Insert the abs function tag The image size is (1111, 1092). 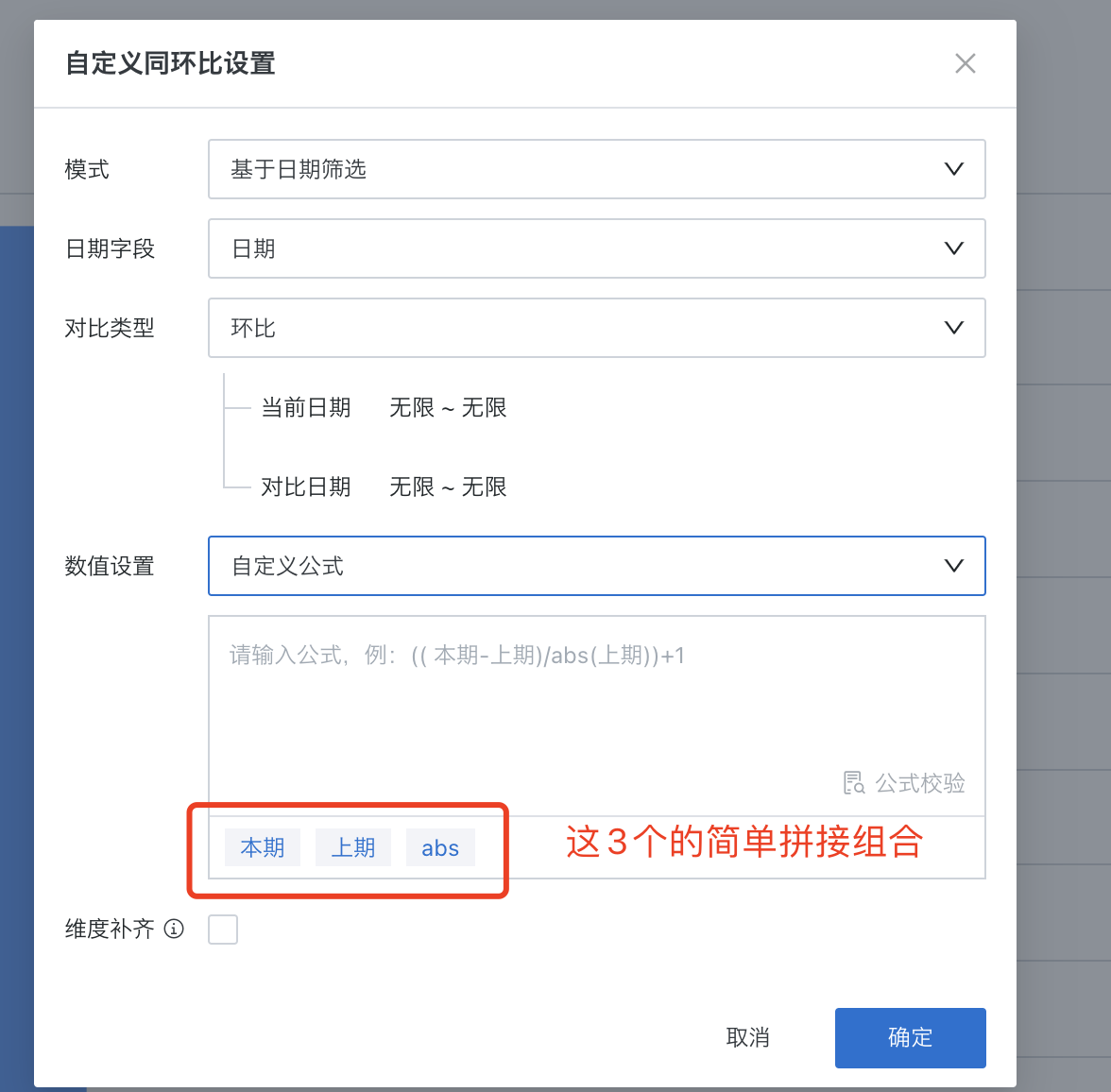tap(440, 847)
